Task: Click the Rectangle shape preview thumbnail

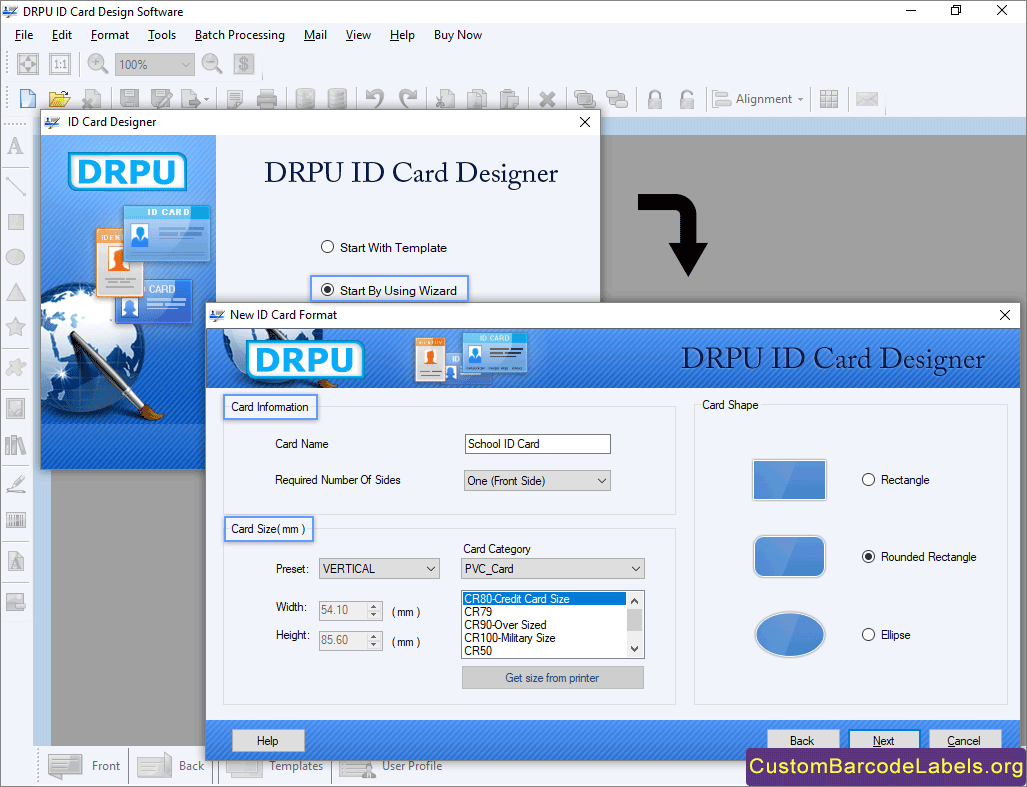Action: click(x=789, y=480)
